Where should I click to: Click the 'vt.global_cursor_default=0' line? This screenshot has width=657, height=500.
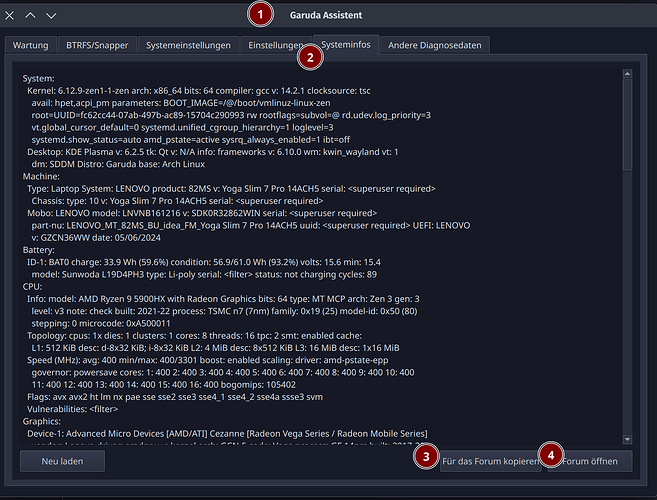point(182,127)
